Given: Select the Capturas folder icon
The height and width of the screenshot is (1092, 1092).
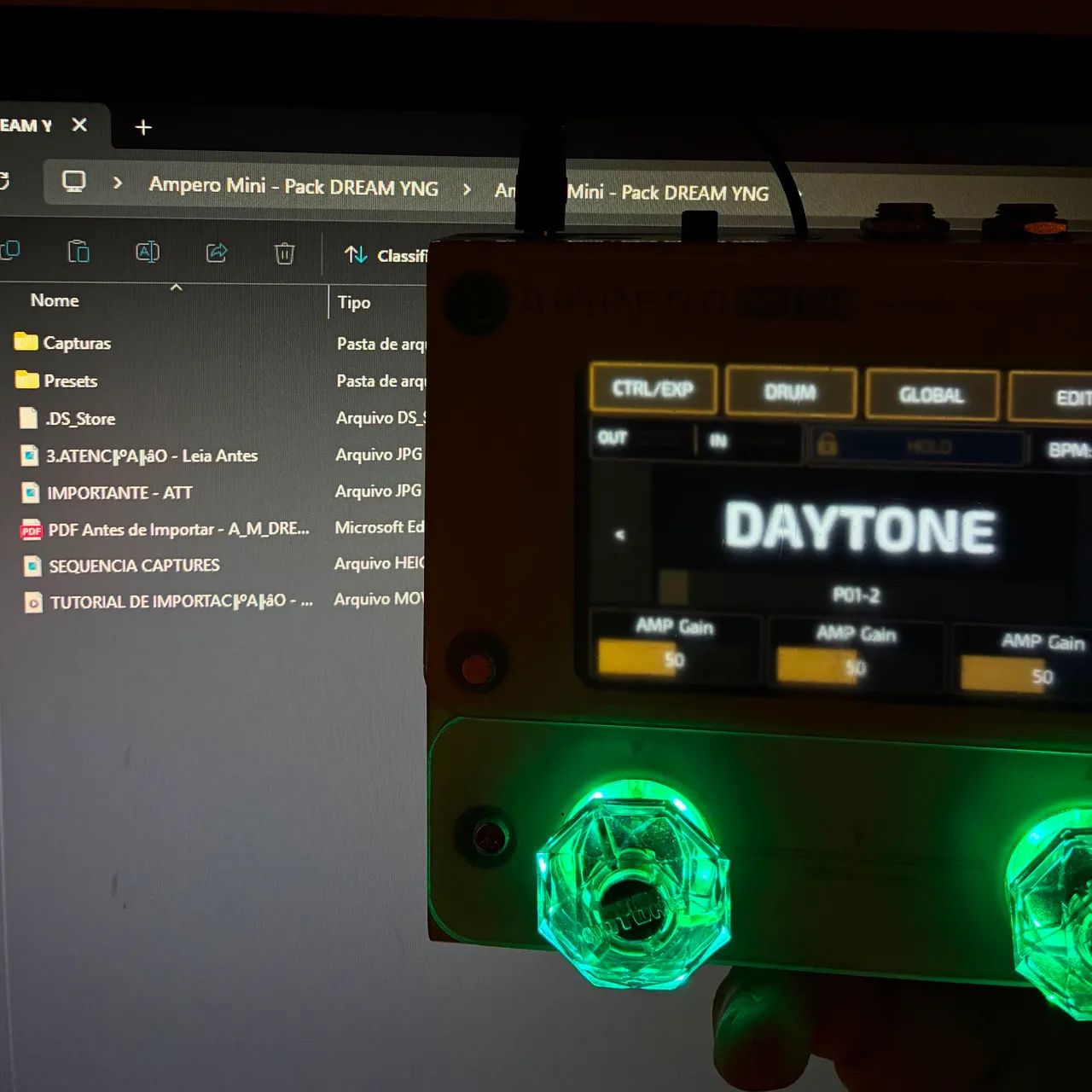Looking at the screenshot, I should click(26, 342).
